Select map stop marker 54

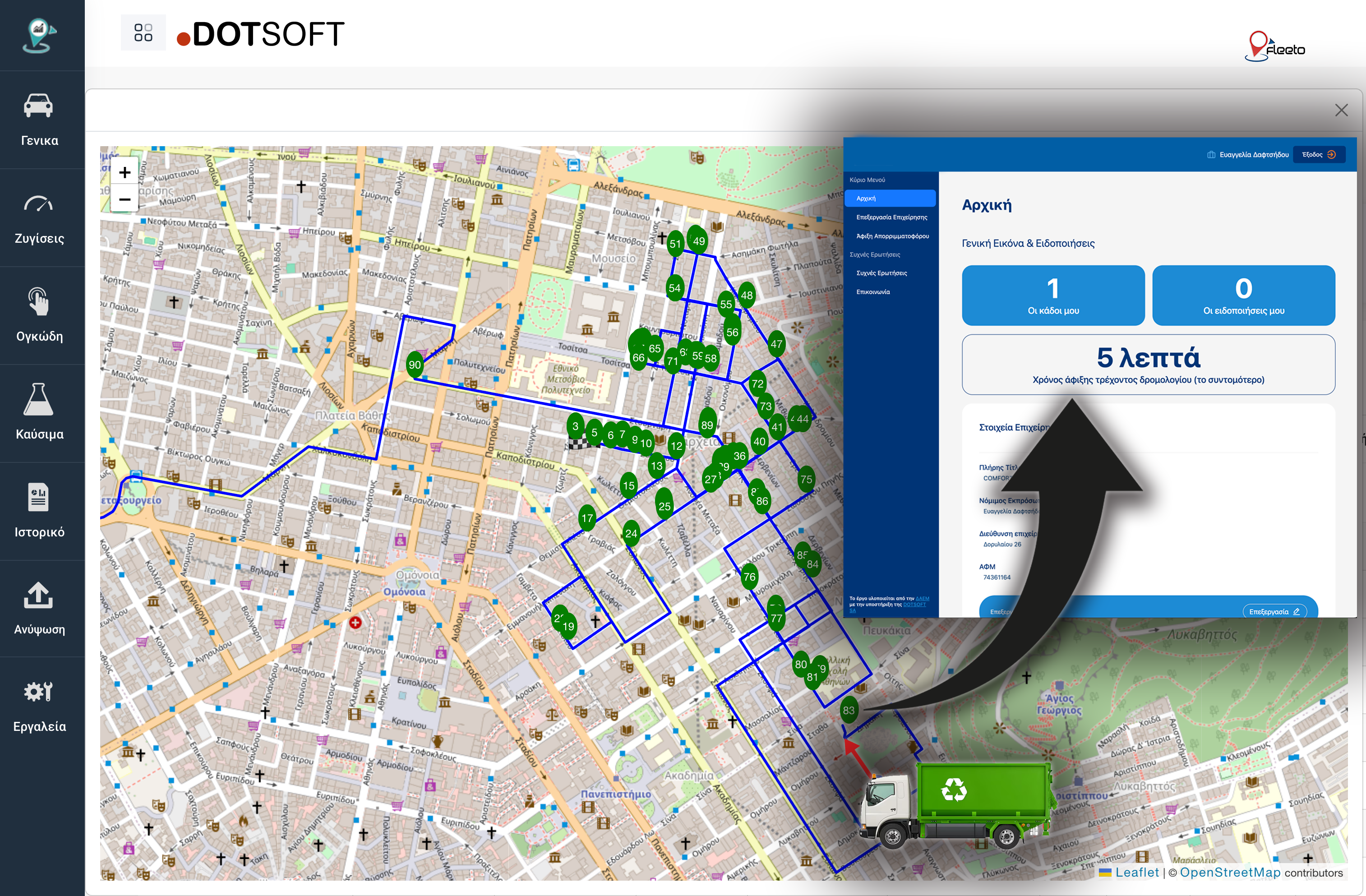tap(674, 287)
